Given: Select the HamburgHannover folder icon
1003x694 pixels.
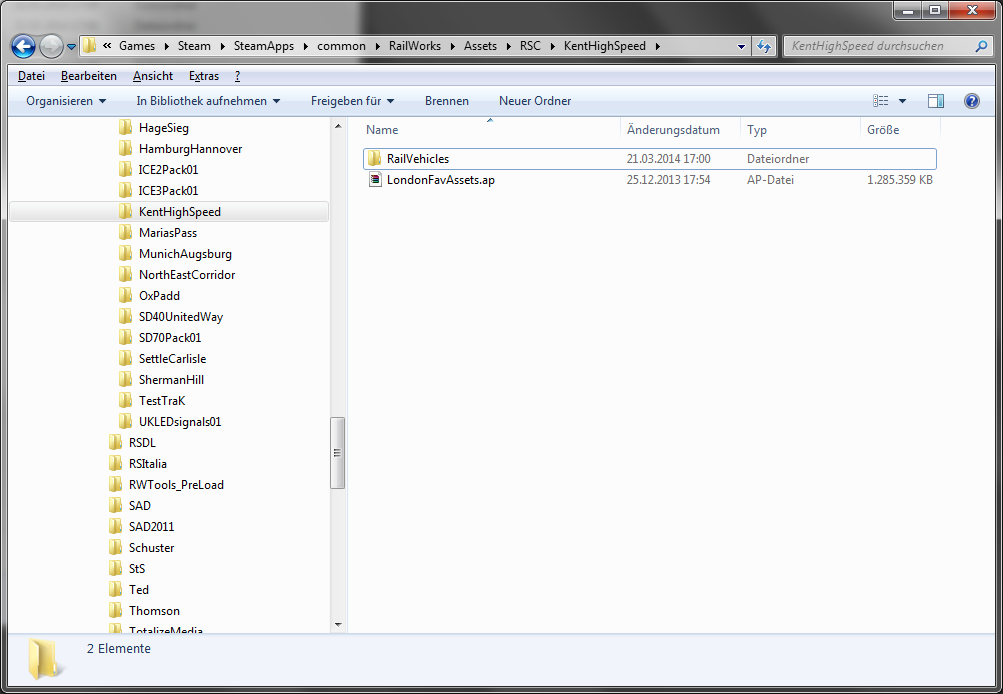Looking at the screenshot, I should click(125, 149).
